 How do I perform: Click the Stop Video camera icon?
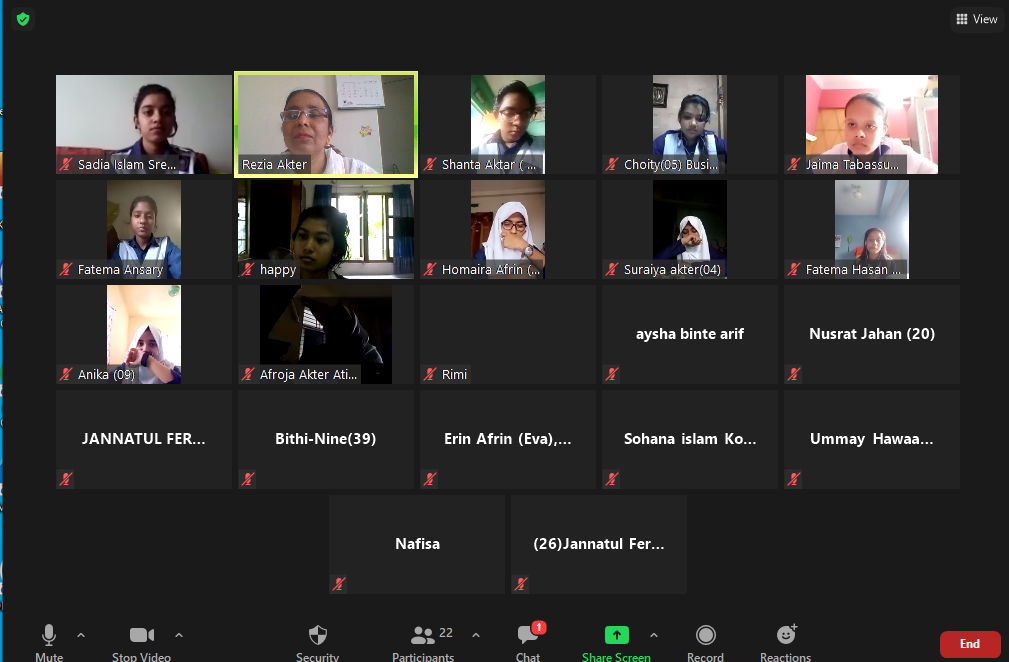pyautogui.click(x=142, y=635)
